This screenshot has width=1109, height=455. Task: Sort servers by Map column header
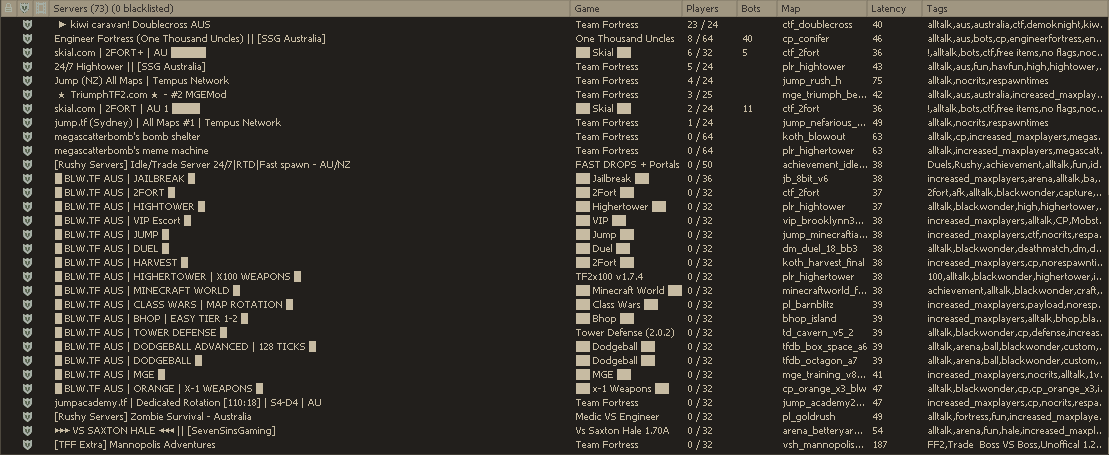click(823, 8)
